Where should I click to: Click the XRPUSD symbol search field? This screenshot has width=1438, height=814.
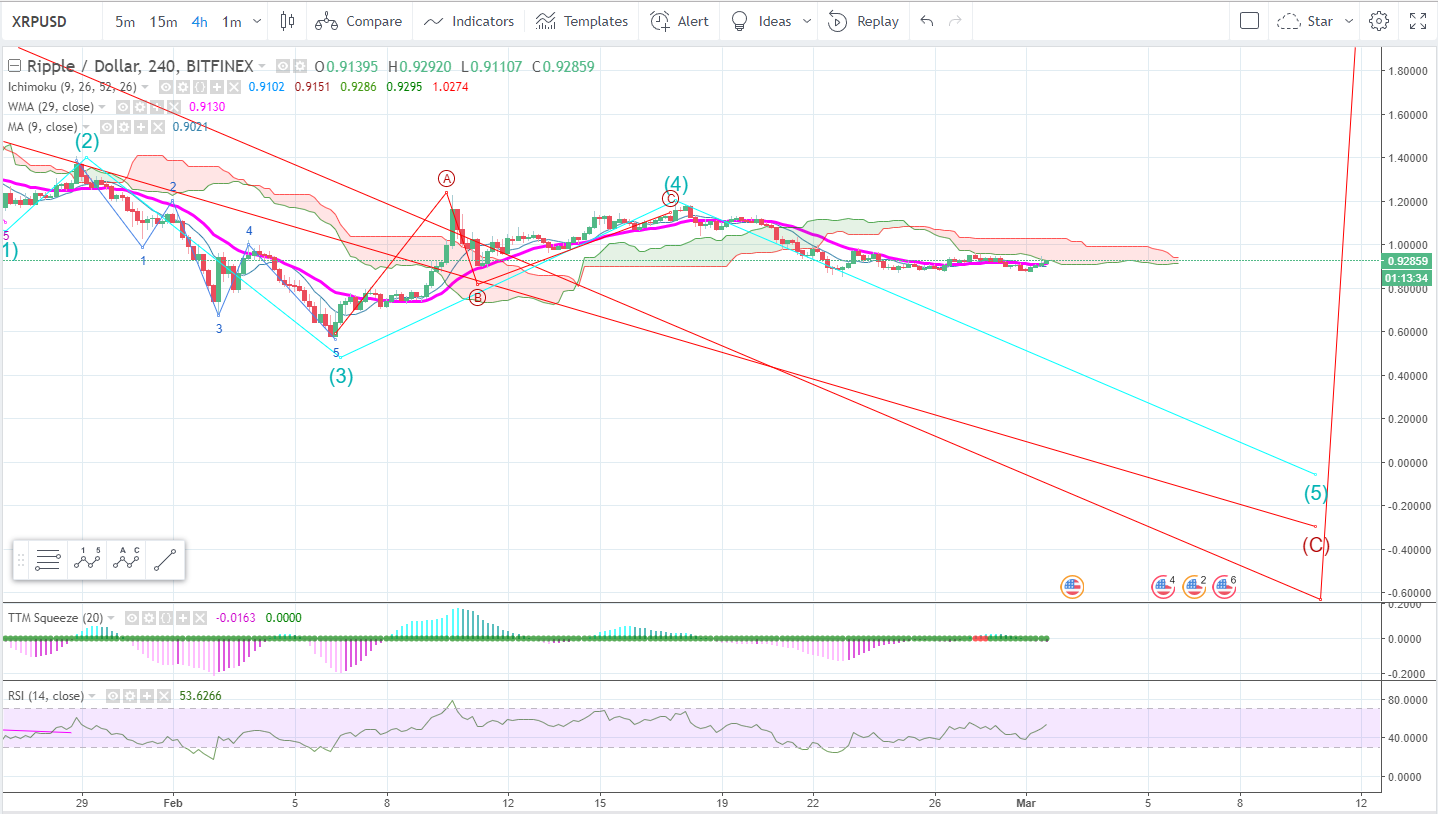point(50,21)
